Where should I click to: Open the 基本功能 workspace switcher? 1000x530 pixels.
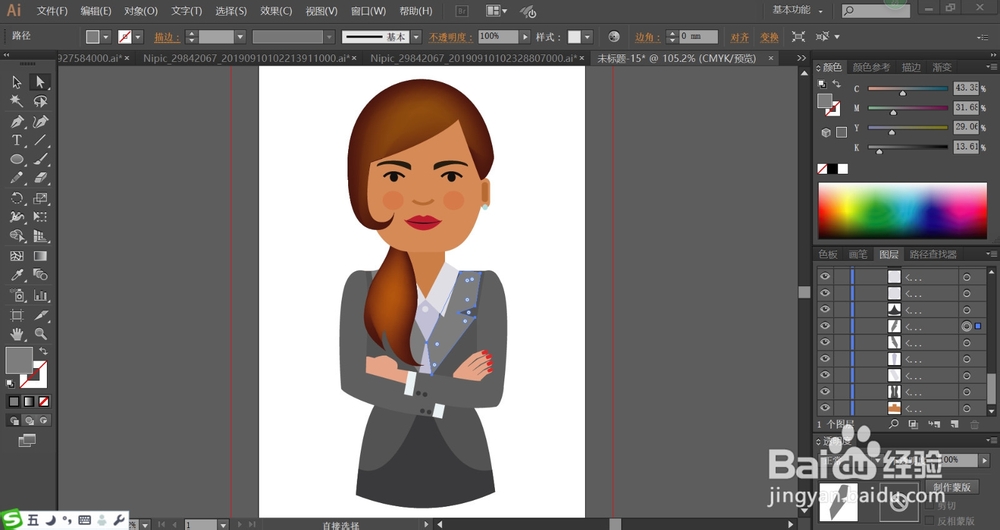click(x=798, y=10)
